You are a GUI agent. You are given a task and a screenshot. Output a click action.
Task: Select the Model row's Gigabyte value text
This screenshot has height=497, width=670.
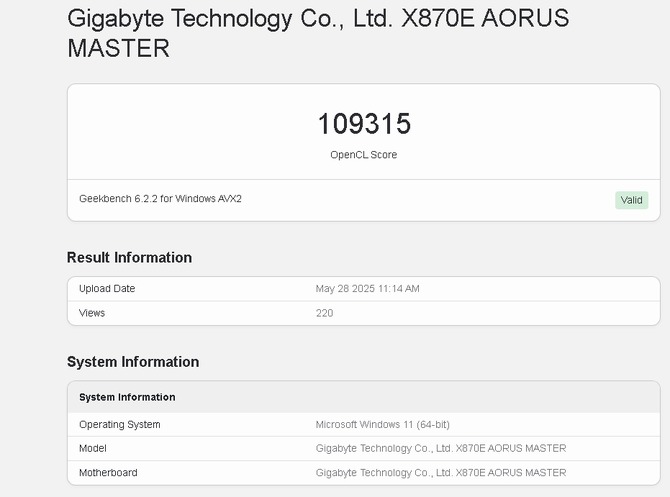point(440,449)
